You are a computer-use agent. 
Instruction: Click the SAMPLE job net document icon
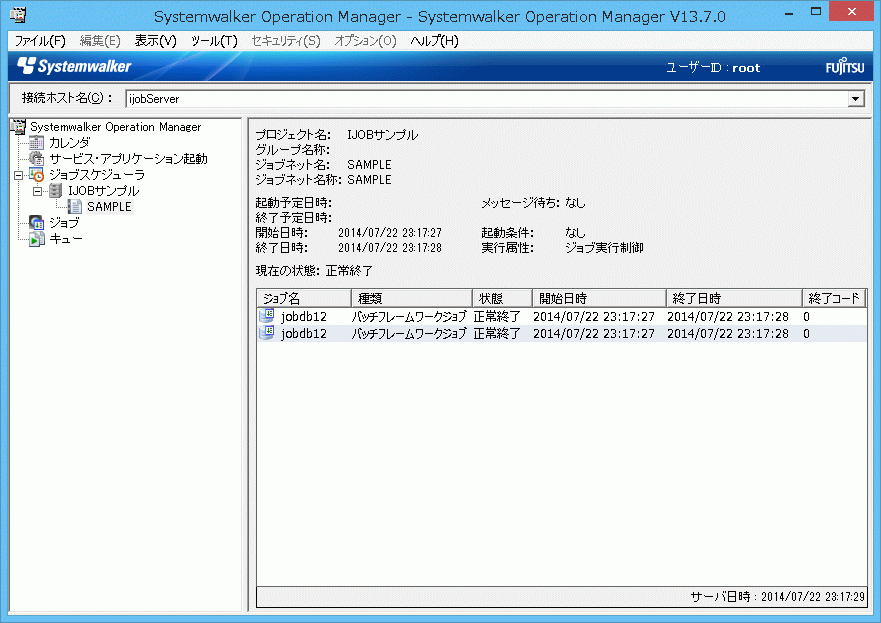(74, 207)
